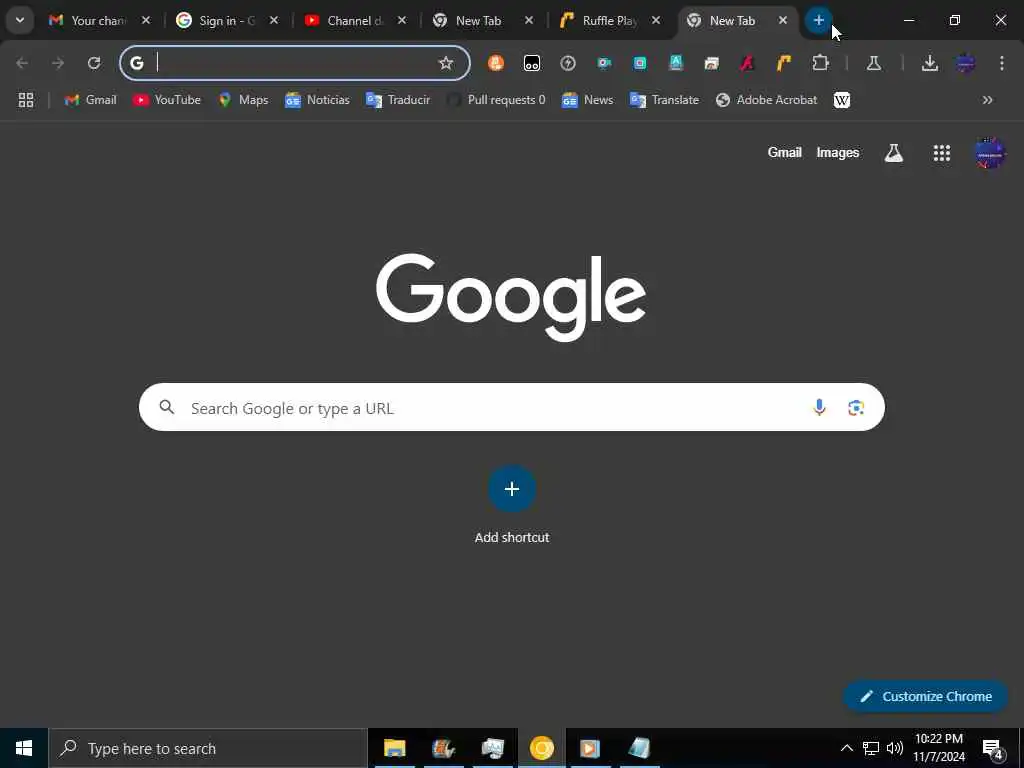Click the teal square screenshot extension icon
1024x768 pixels.
[640, 63]
